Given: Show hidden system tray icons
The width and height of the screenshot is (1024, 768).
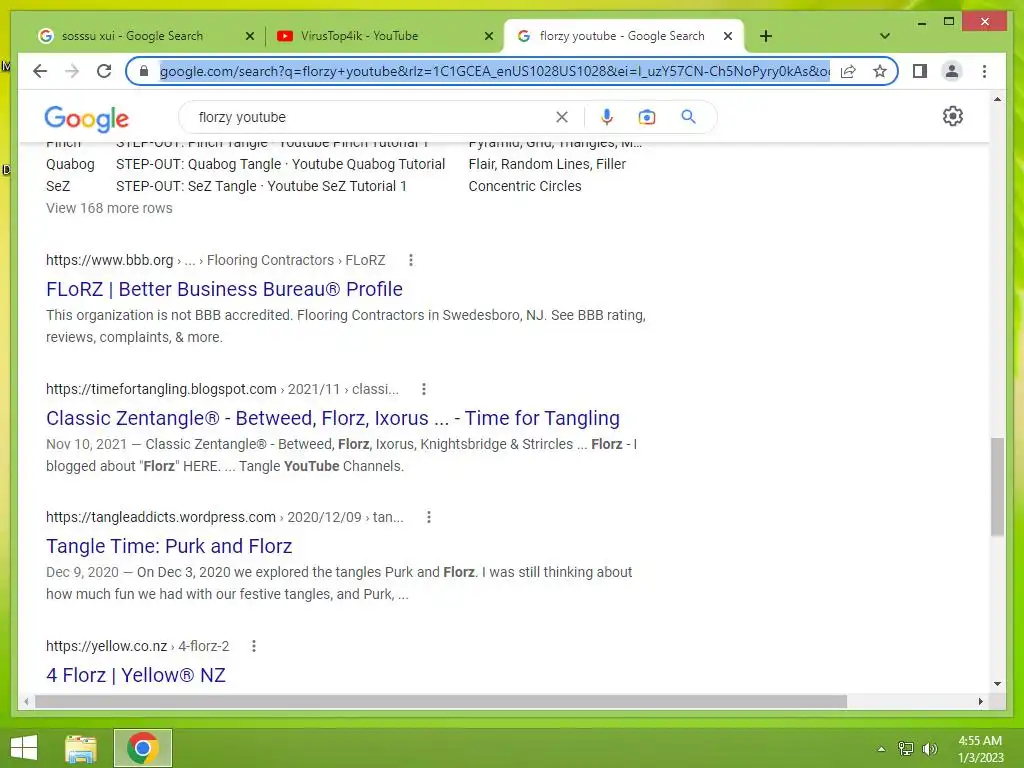Looking at the screenshot, I should (881, 749).
